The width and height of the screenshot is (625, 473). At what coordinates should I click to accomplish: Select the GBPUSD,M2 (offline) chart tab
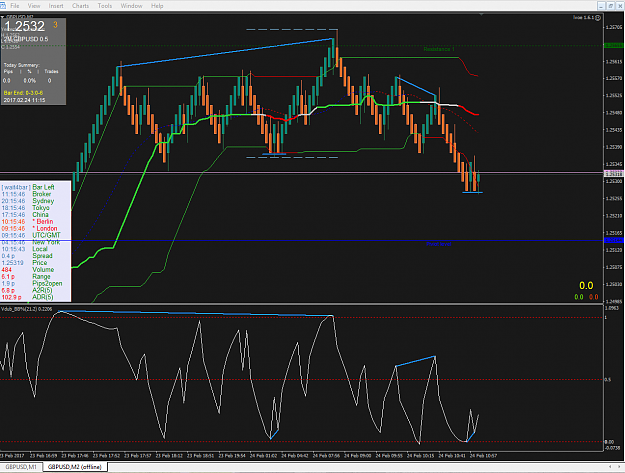(x=75, y=467)
